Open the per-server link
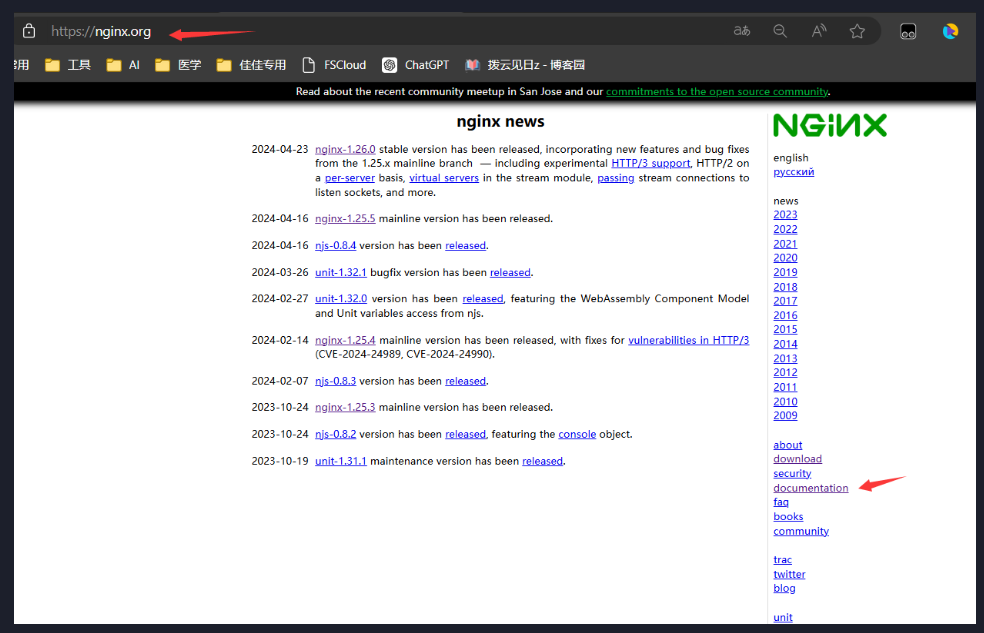984x633 pixels. (350, 178)
